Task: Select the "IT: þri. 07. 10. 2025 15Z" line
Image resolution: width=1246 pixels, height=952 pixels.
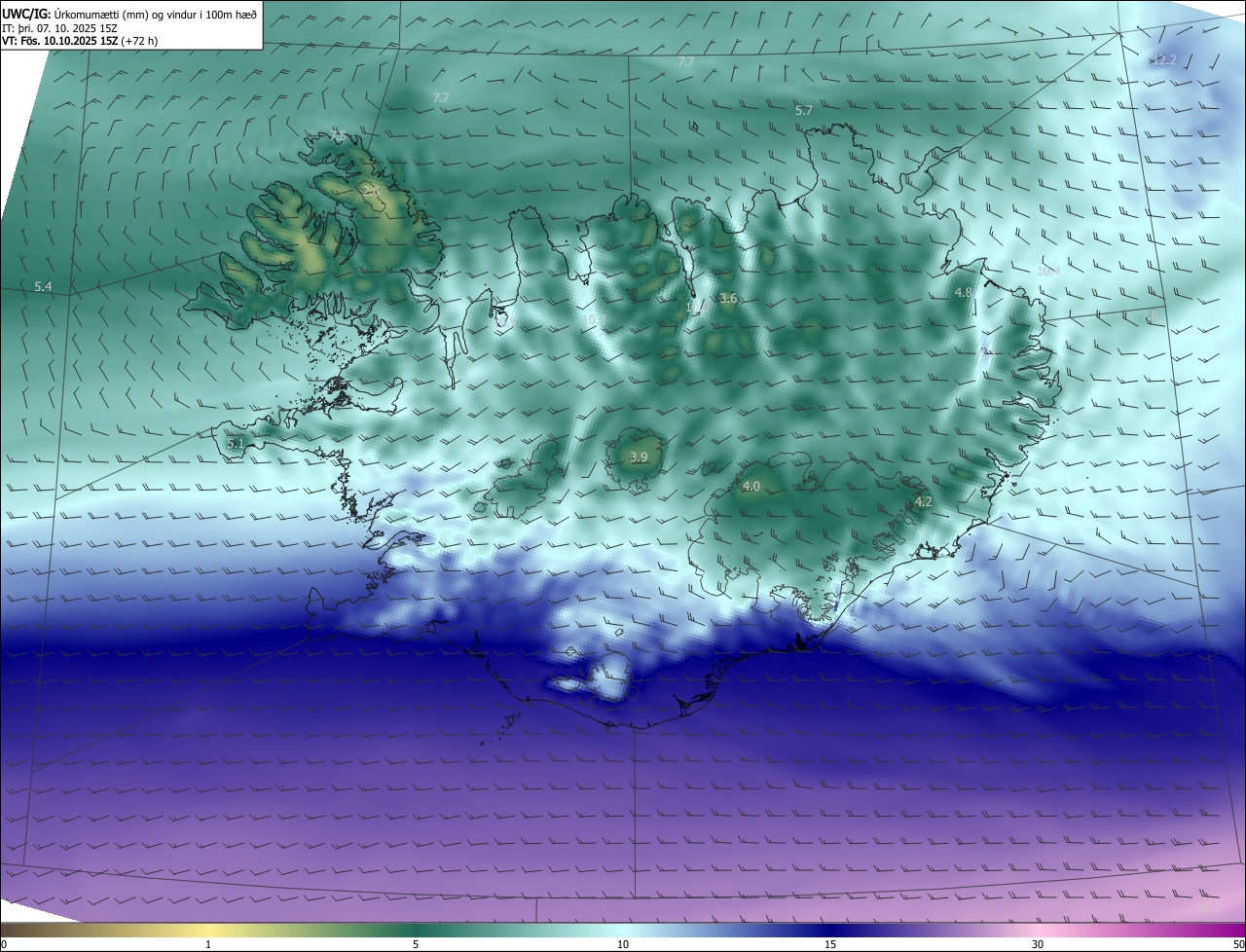Action: coord(59,28)
